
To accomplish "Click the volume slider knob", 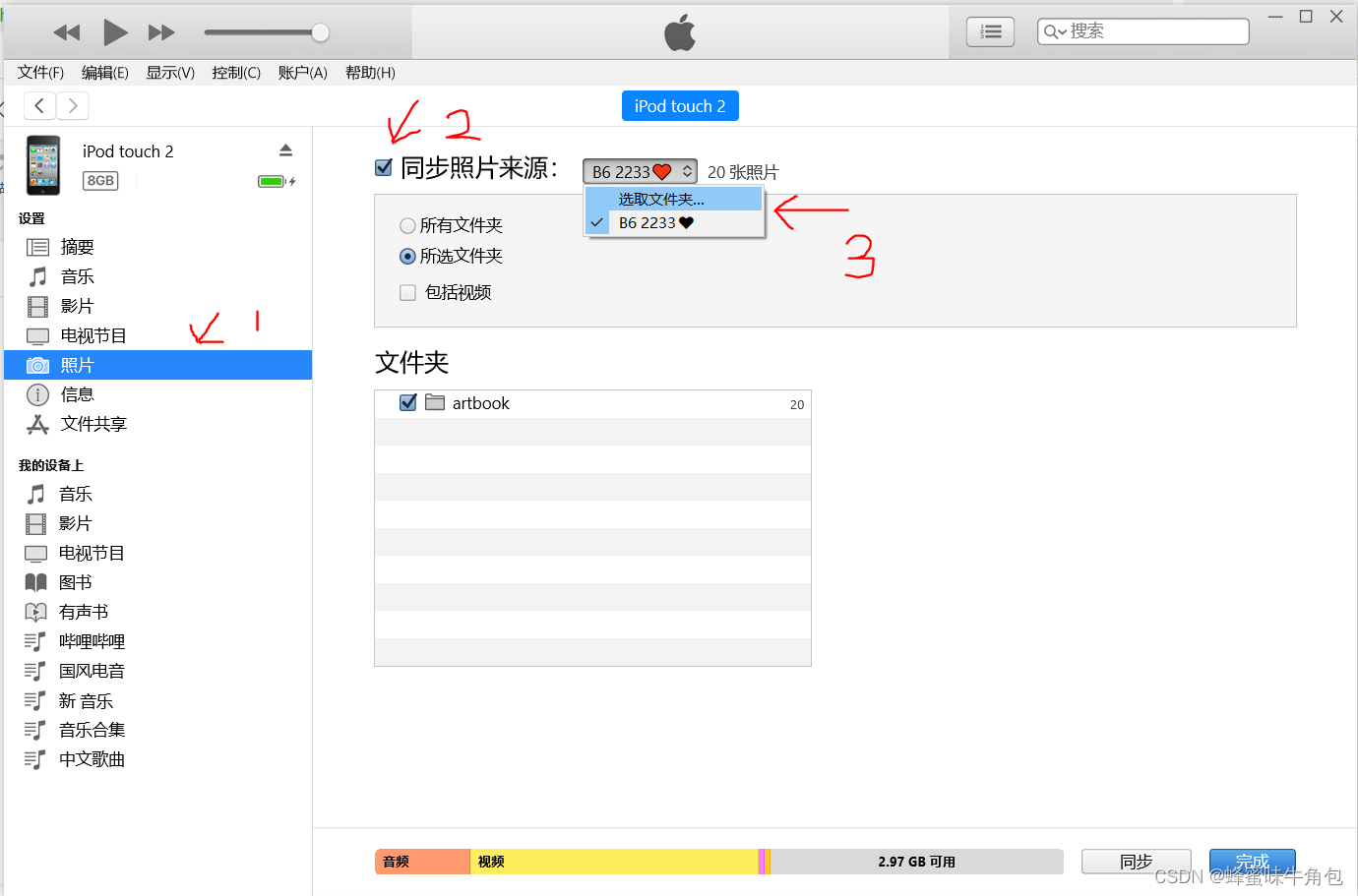I will point(320,32).
